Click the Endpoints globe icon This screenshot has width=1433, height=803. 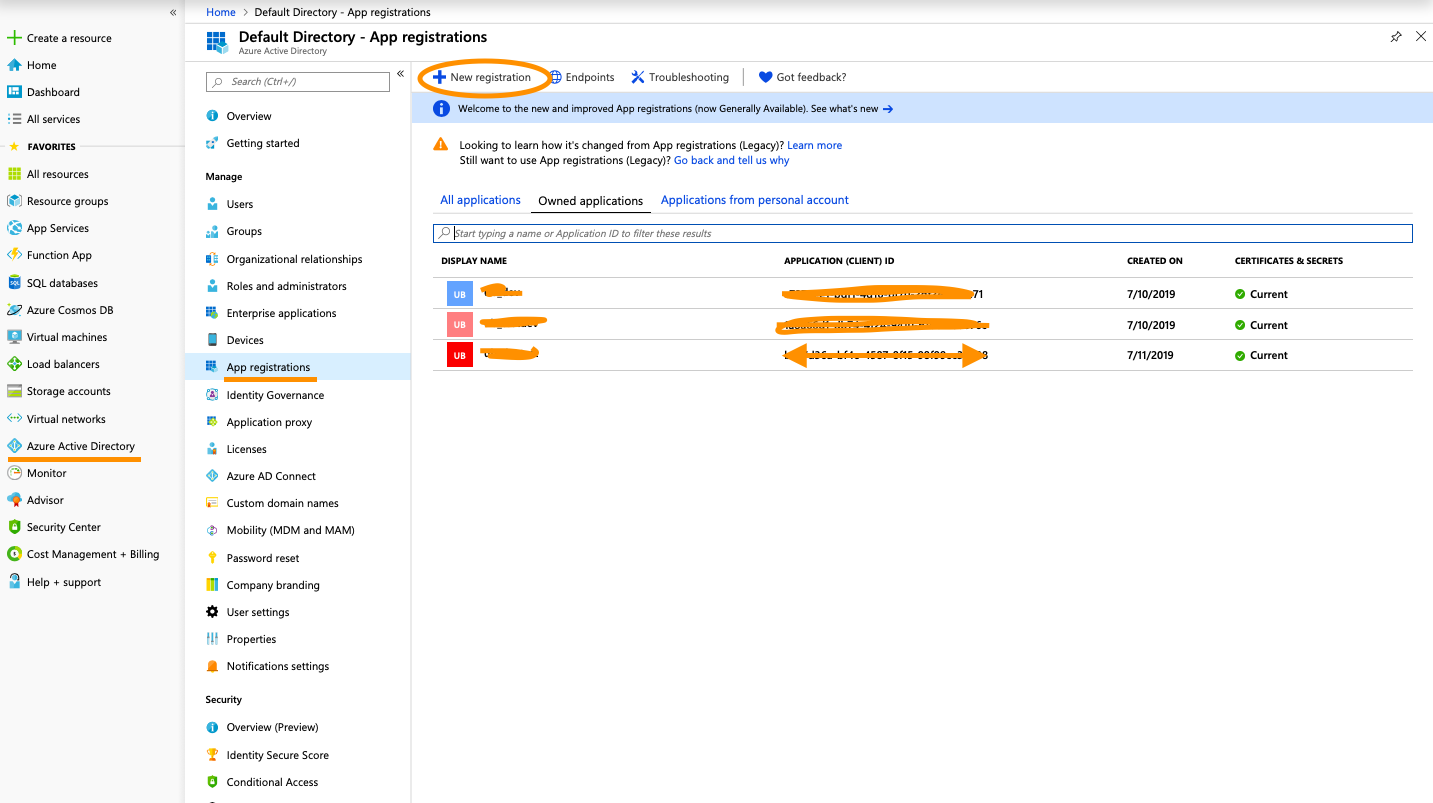click(x=556, y=77)
